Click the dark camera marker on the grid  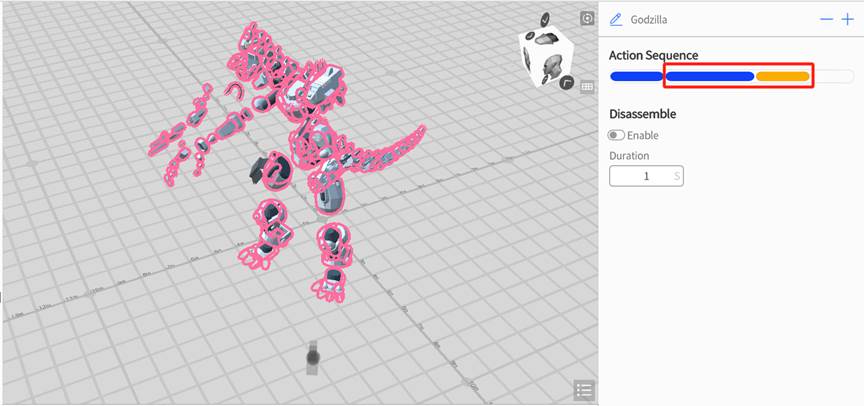pos(313,359)
